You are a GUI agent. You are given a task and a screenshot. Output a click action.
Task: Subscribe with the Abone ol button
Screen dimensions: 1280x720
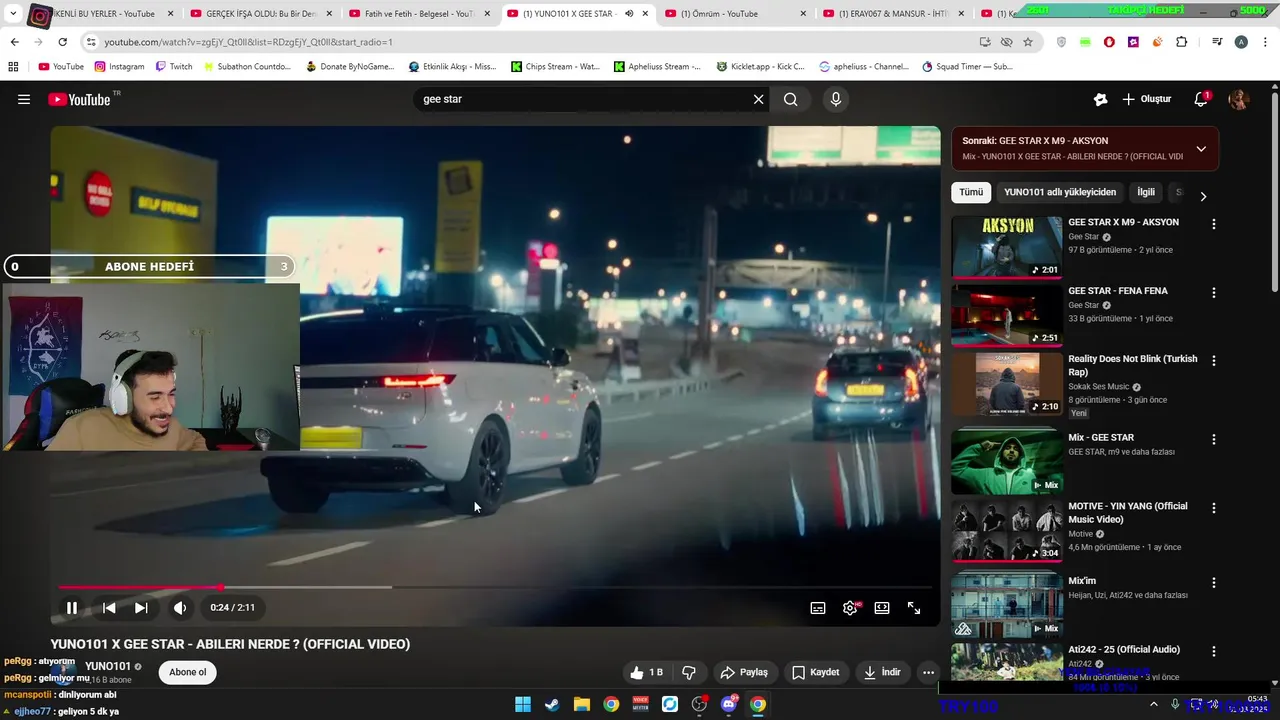point(188,672)
